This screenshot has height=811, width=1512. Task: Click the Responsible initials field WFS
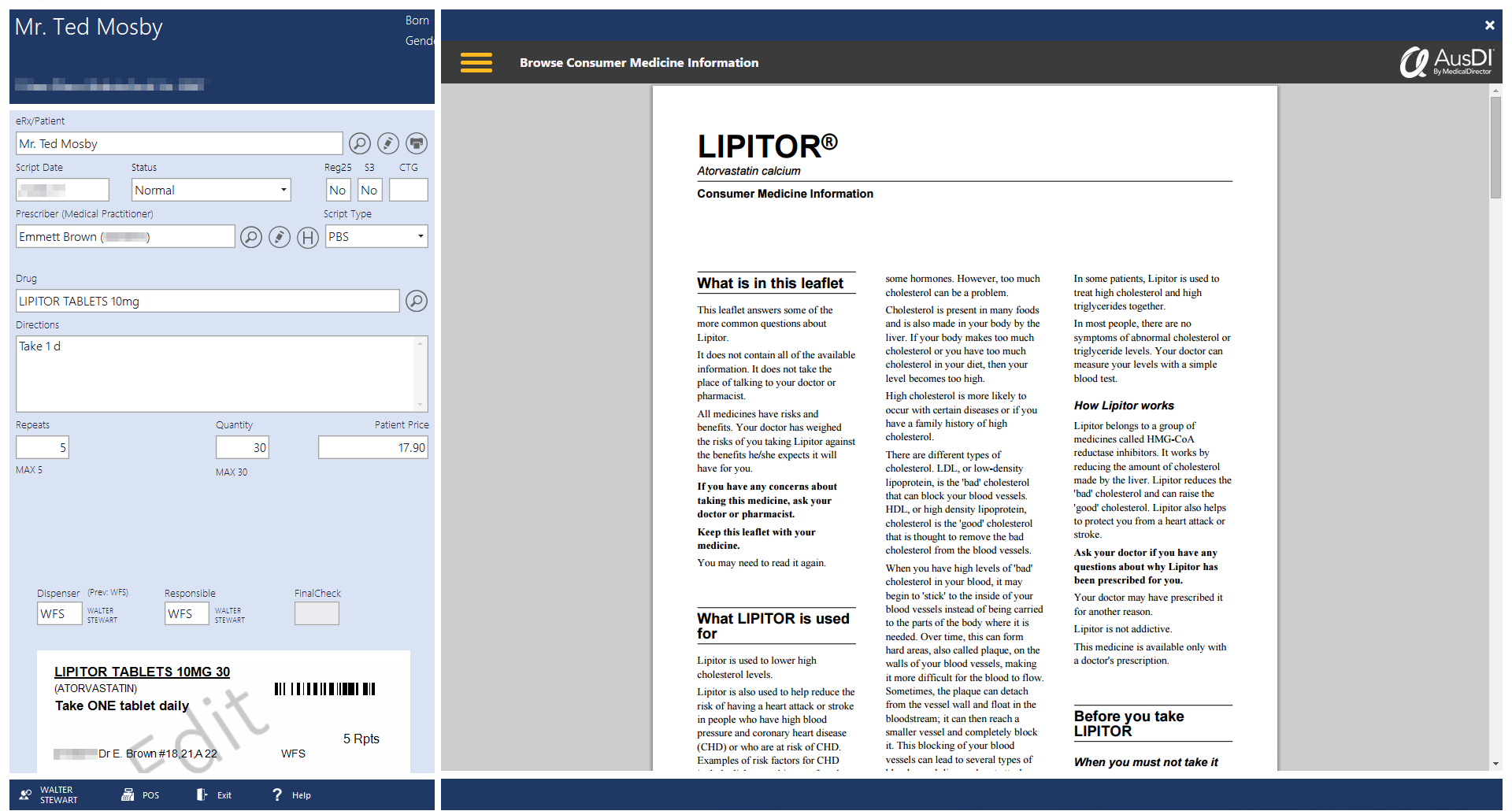pyautogui.click(x=187, y=613)
